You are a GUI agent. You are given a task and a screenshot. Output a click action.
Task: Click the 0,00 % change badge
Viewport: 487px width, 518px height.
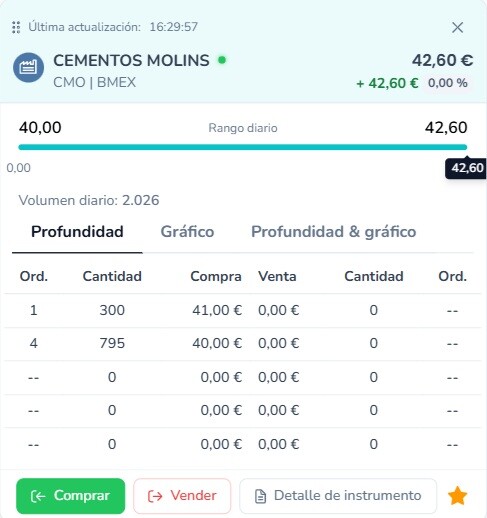[448, 83]
